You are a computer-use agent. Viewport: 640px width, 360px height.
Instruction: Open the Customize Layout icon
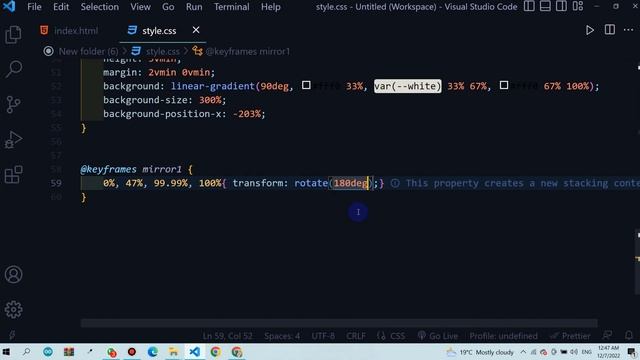click(578, 7)
